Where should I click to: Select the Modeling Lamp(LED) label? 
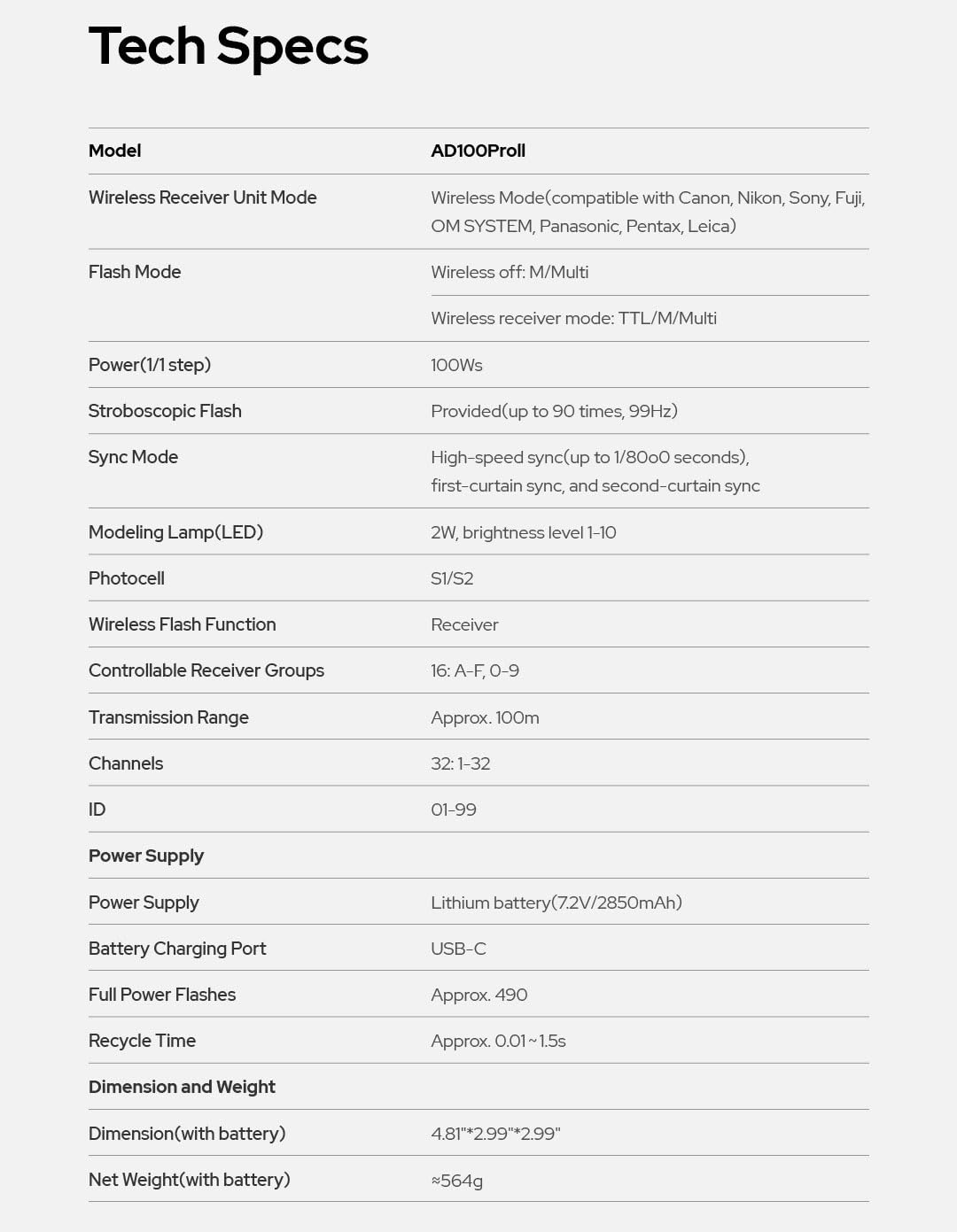pyautogui.click(x=175, y=532)
